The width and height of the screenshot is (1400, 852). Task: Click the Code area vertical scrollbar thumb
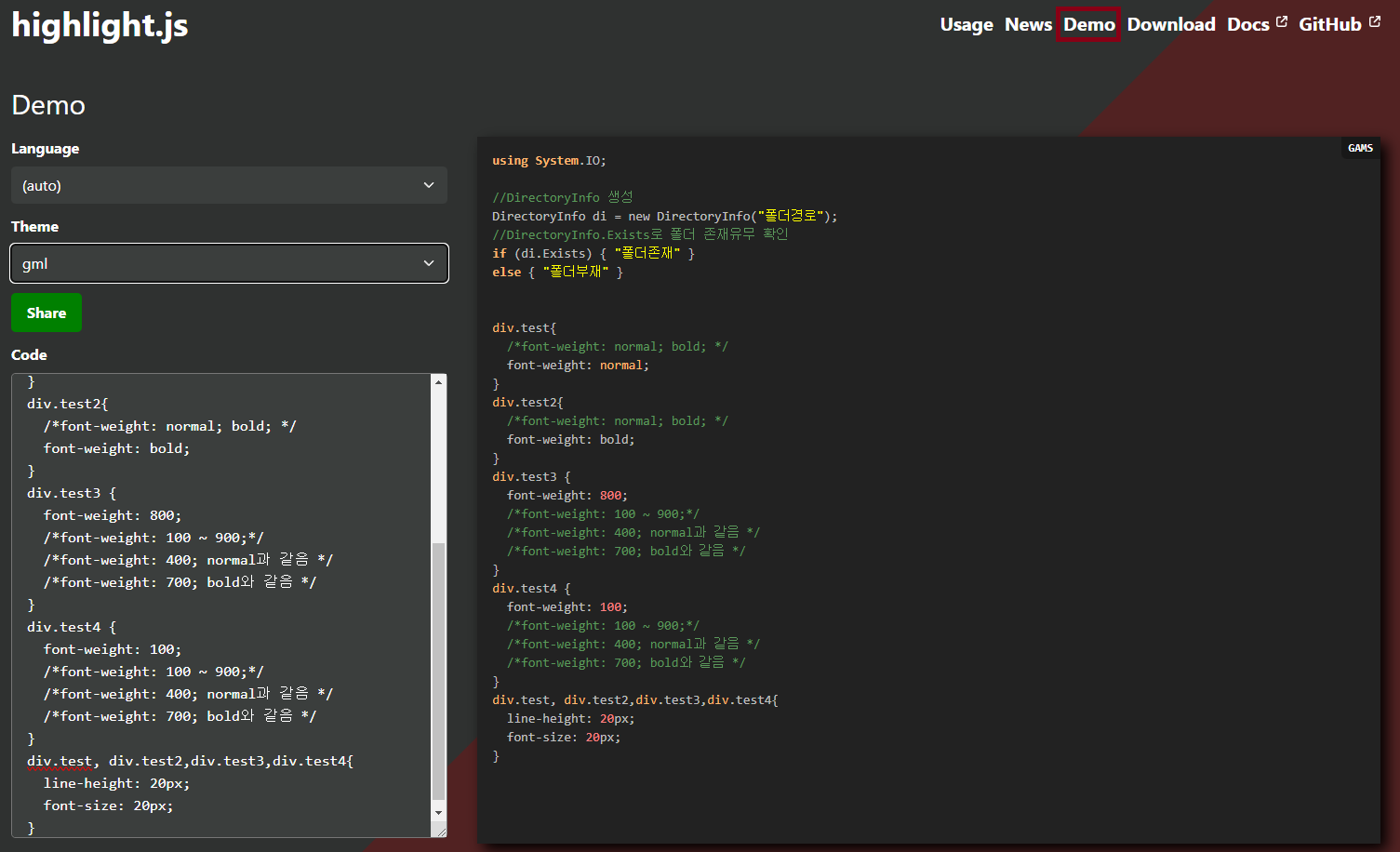coord(438,671)
